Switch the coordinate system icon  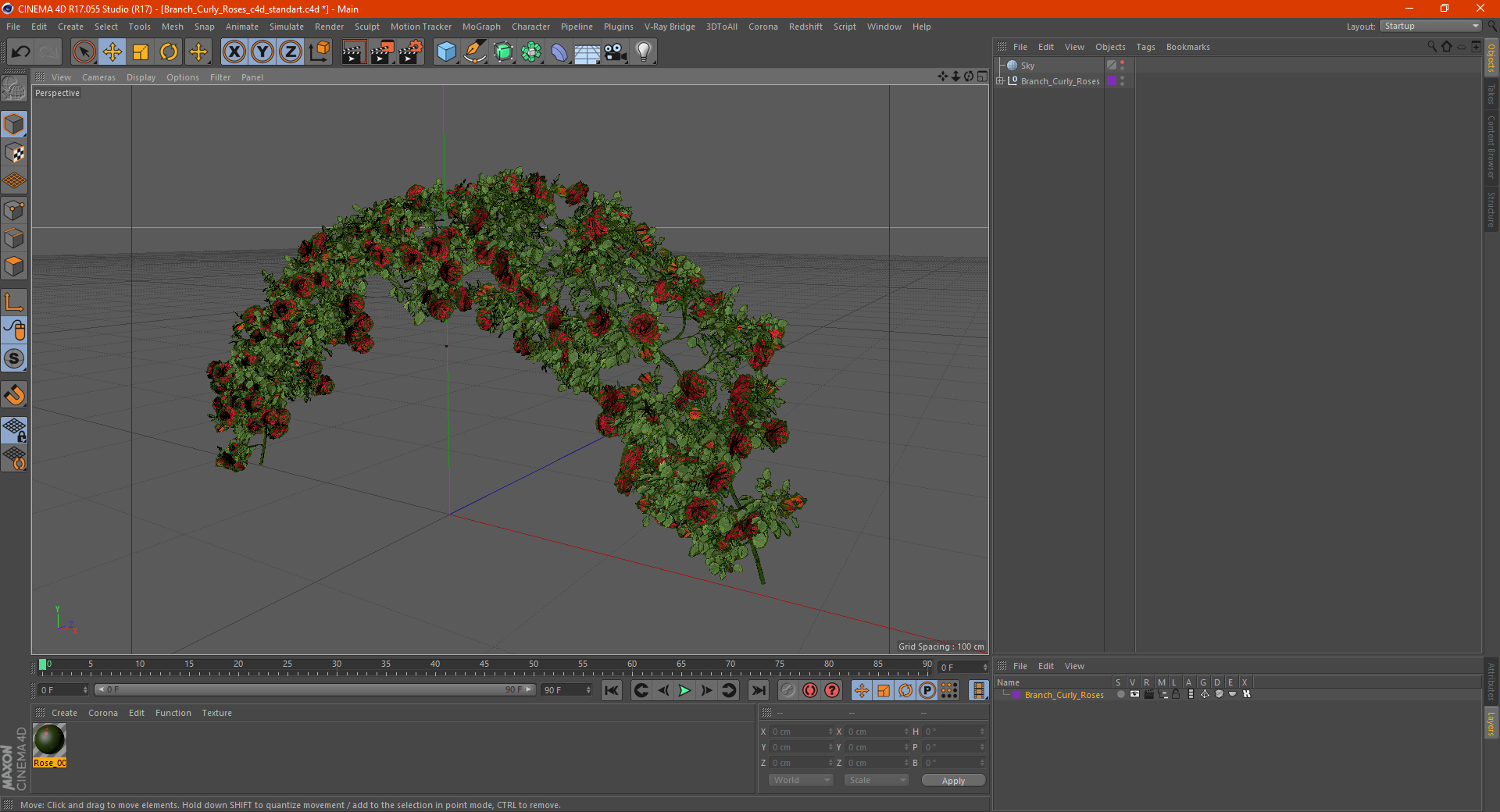(x=319, y=52)
